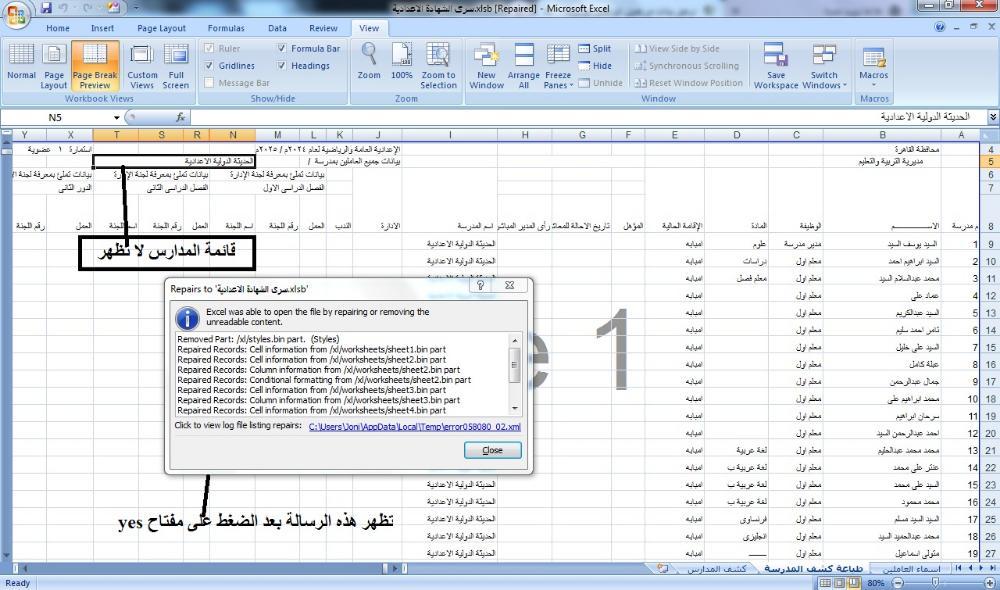This screenshot has height=590, width=1000.
Task: Select the طباعة كشف المدرسة sheet tab
Action: [814, 568]
